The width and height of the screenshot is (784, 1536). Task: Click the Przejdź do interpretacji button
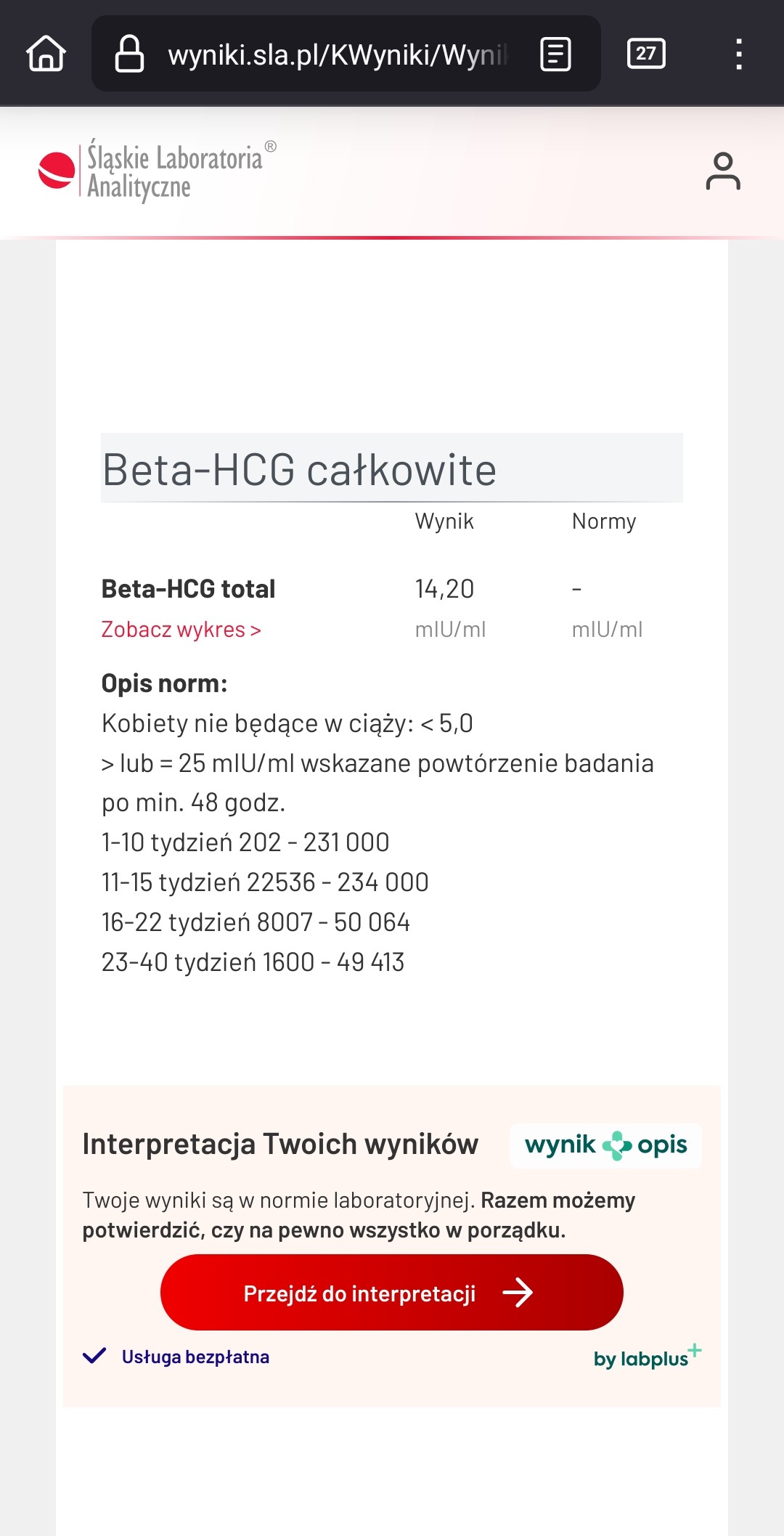[x=392, y=1293]
